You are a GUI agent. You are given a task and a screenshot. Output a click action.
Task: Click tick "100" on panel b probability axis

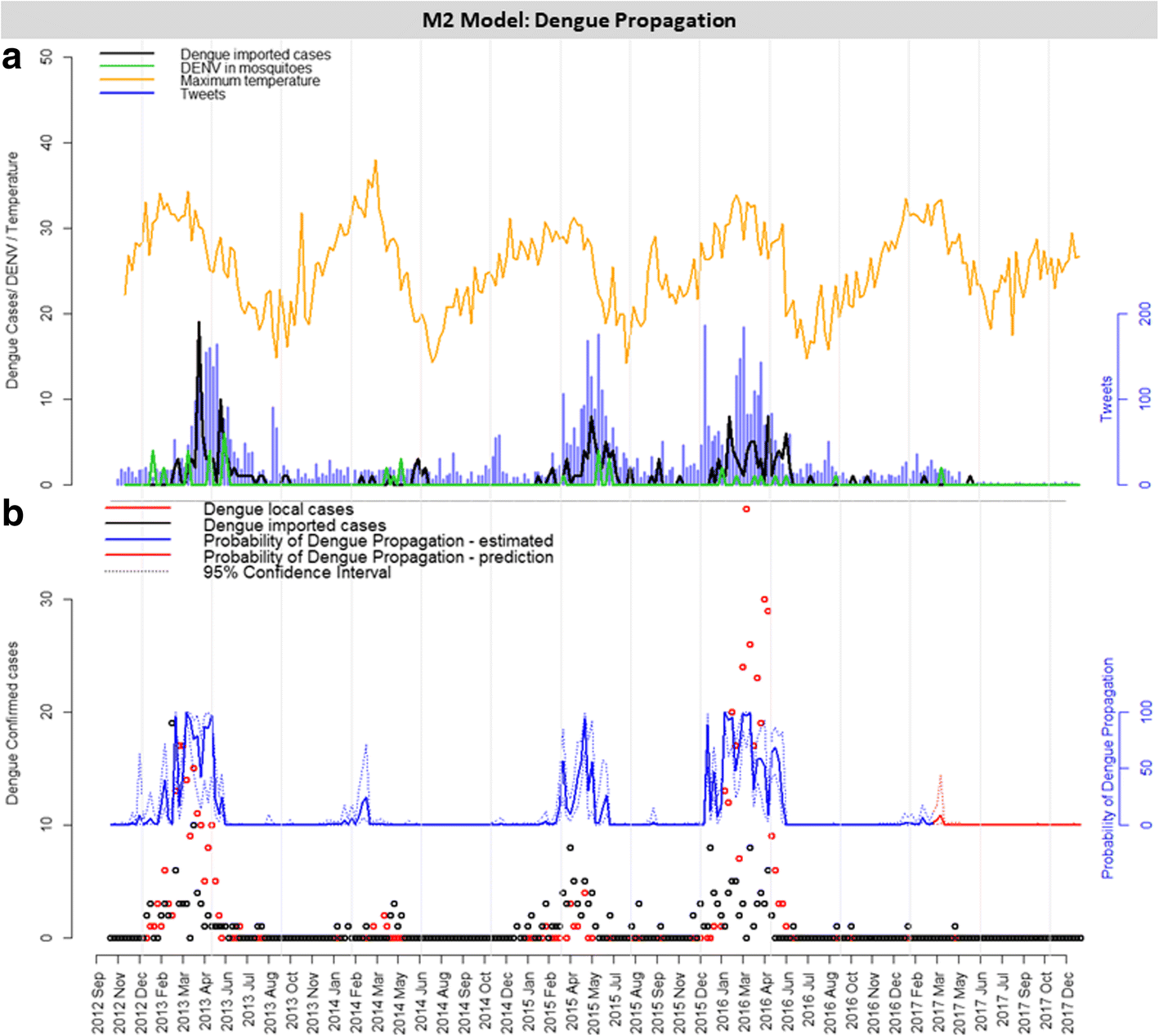coord(1145,712)
